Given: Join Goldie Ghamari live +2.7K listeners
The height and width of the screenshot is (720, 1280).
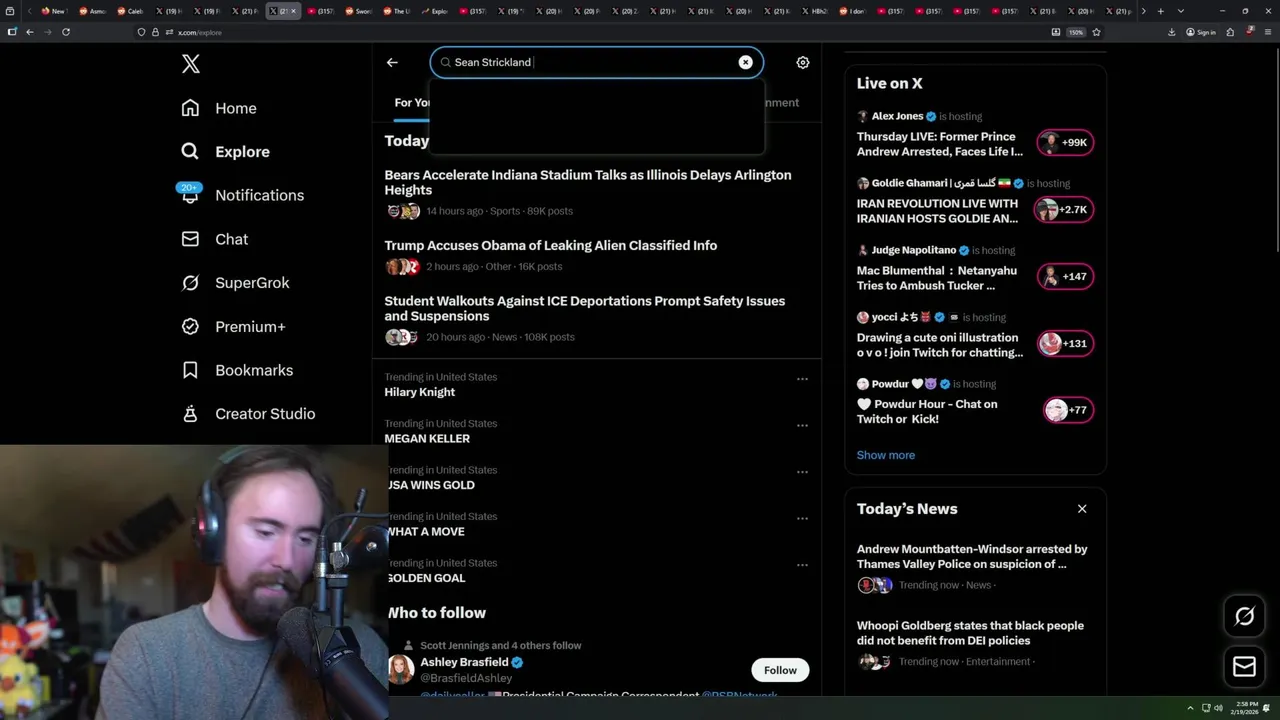Looking at the screenshot, I should [x=1065, y=209].
